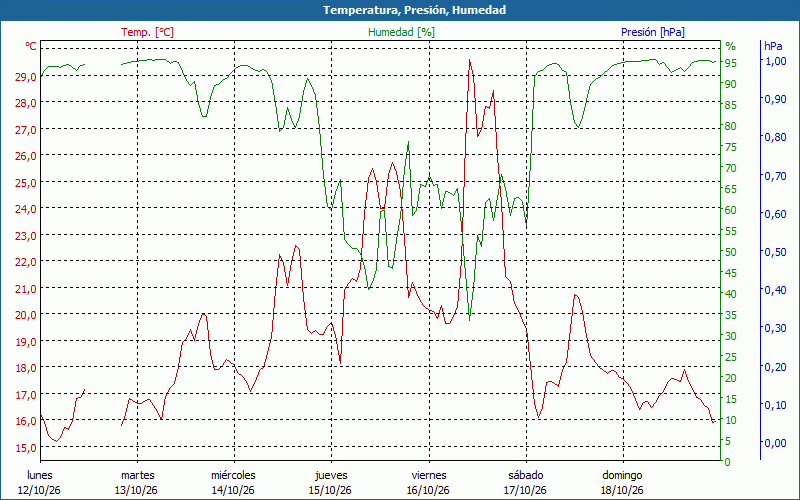The height and width of the screenshot is (500, 800).
Task: Click the 26,0 temperature axis value
Action: tap(26, 156)
